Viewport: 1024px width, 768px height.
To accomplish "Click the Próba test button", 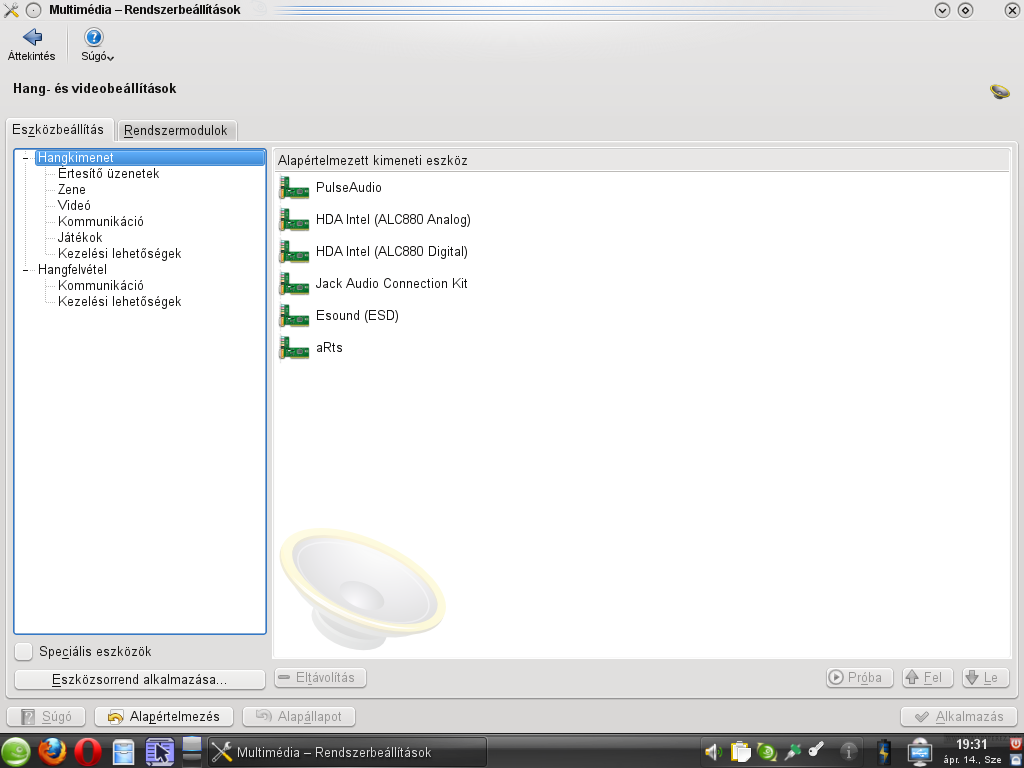I will [x=859, y=677].
